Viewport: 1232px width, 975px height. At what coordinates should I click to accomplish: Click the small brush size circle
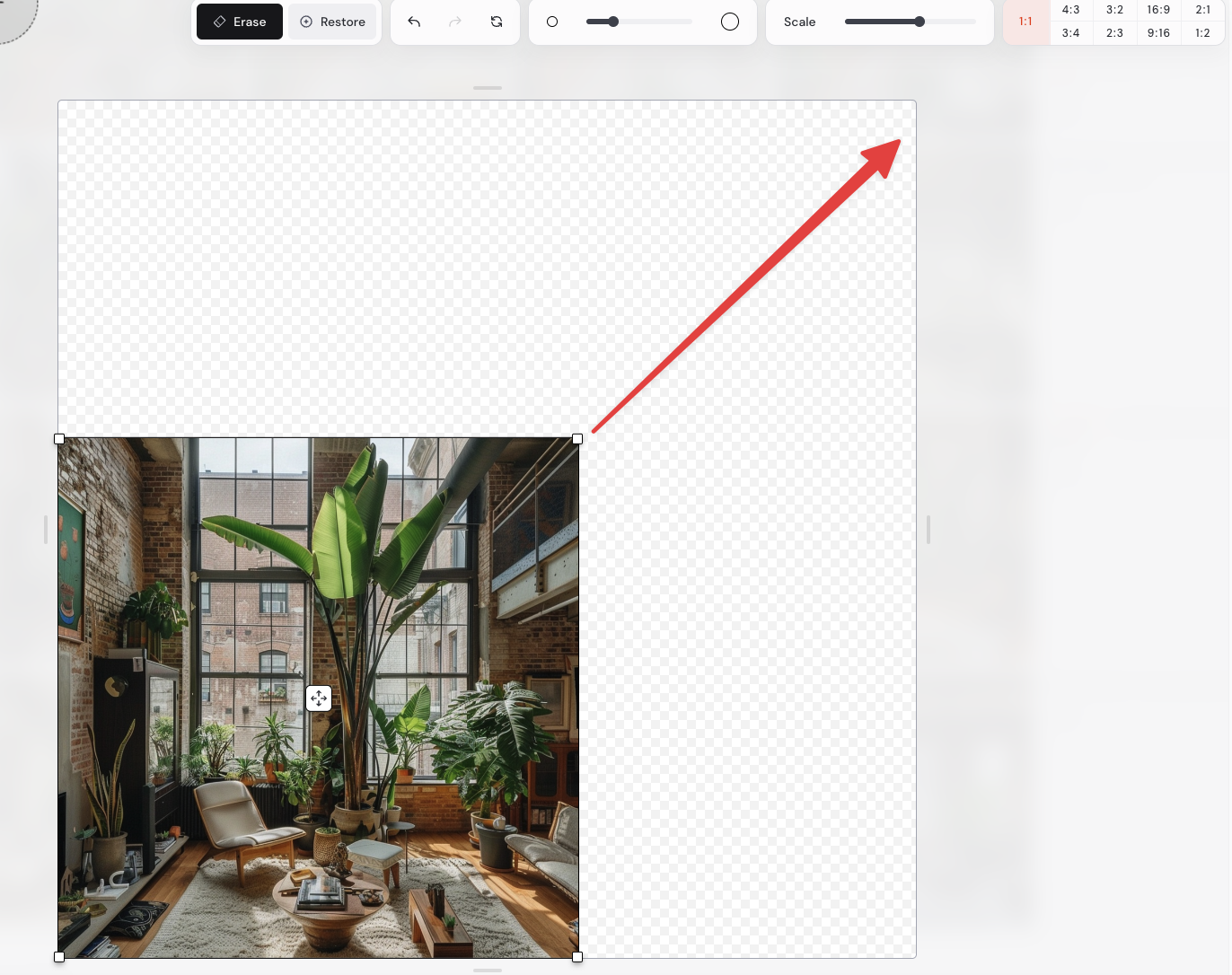[552, 22]
